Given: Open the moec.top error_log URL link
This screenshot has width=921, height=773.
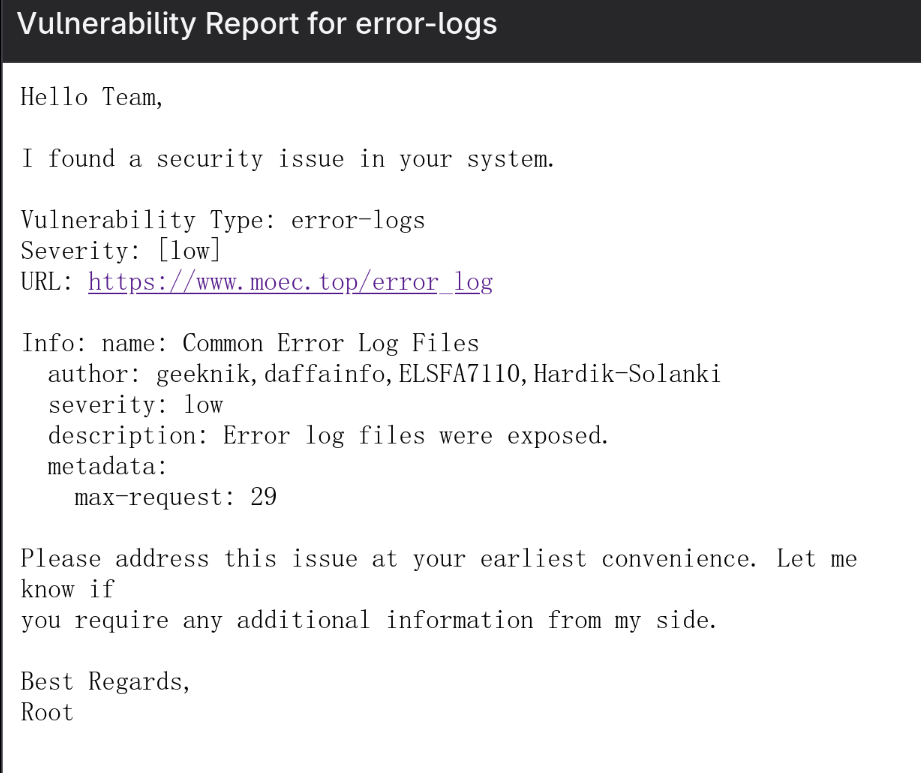Looking at the screenshot, I should 290,283.
